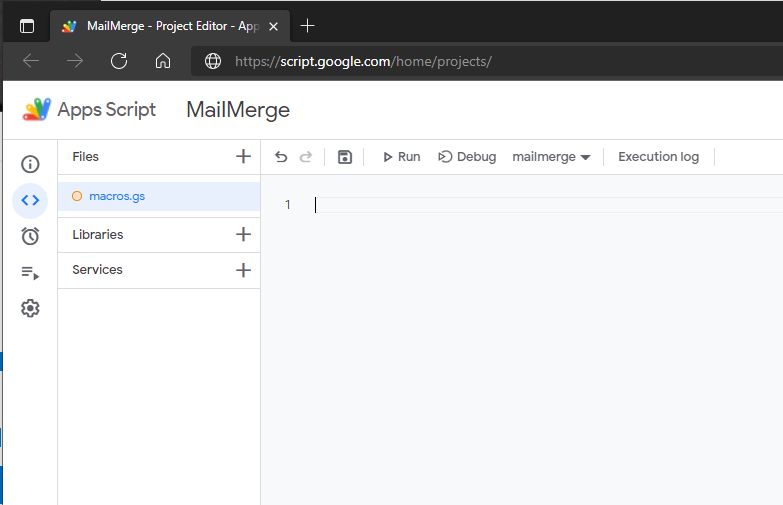Close the MailMerge browser tab
Screen dimensions: 783x505
click(273, 26)
